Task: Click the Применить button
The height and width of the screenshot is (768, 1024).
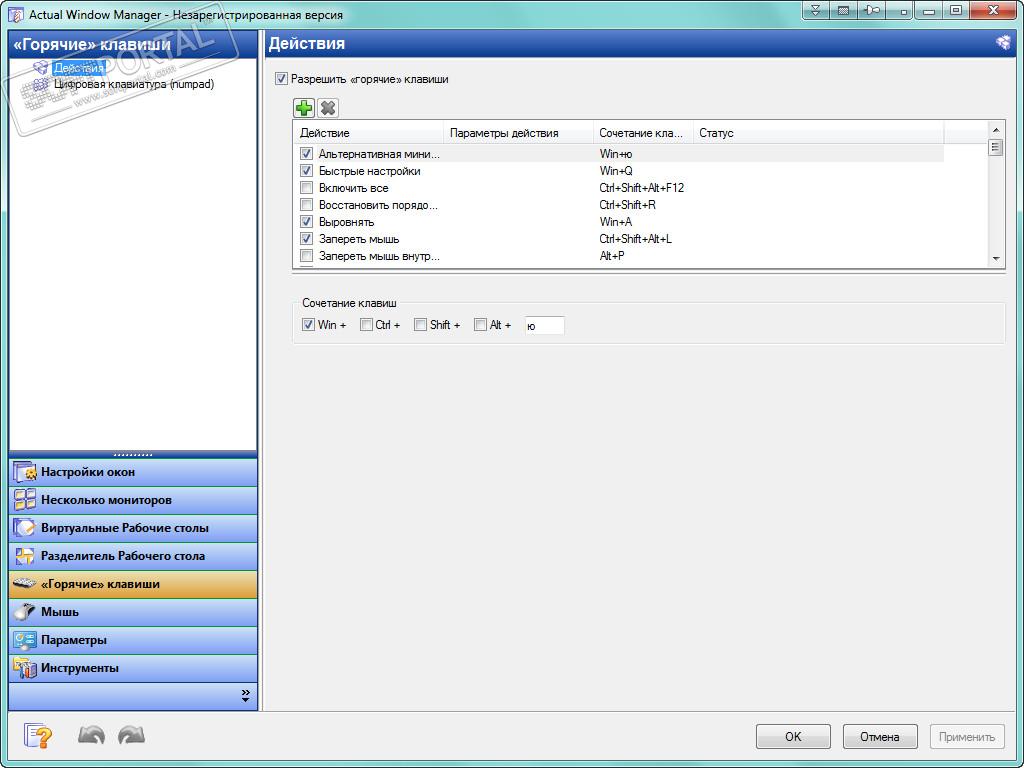Action: [967, 737]
